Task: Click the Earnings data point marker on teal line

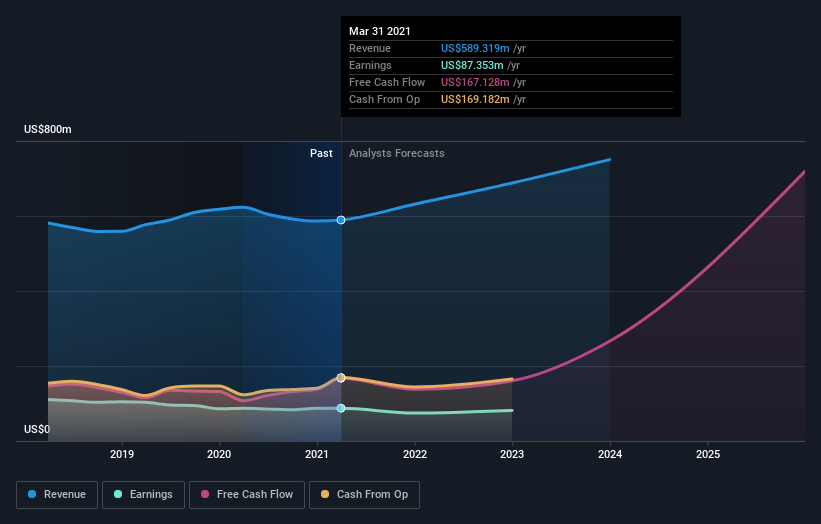Action: tap(341, 408)
